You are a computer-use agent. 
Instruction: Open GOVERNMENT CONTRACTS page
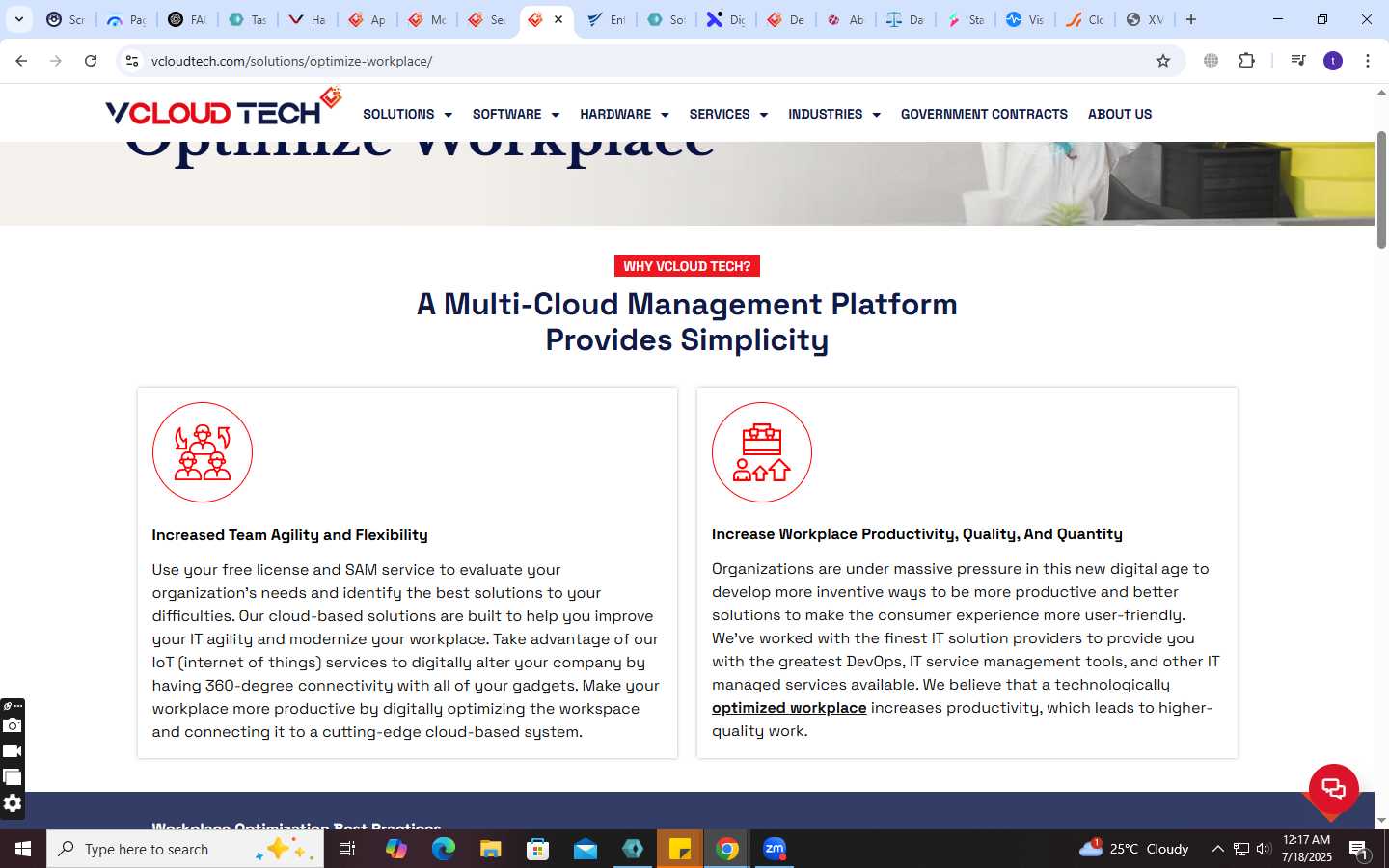pos(984,114)
